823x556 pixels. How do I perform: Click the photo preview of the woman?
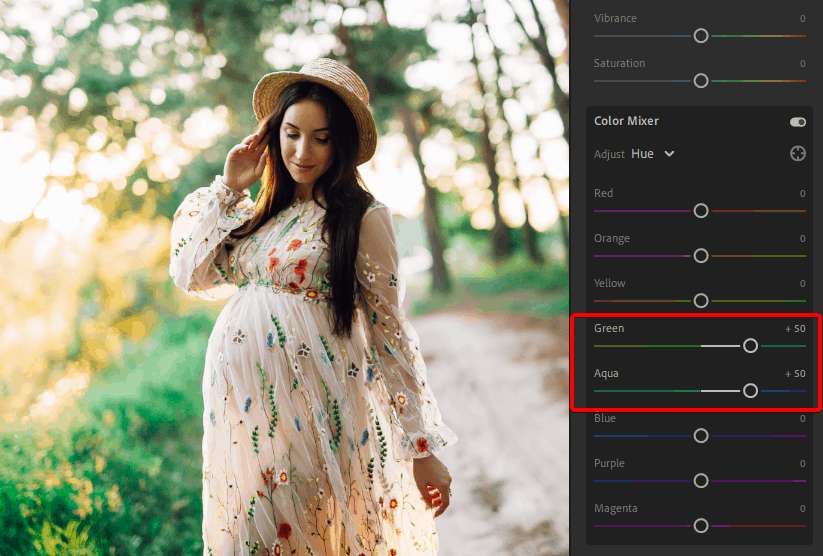284,278
